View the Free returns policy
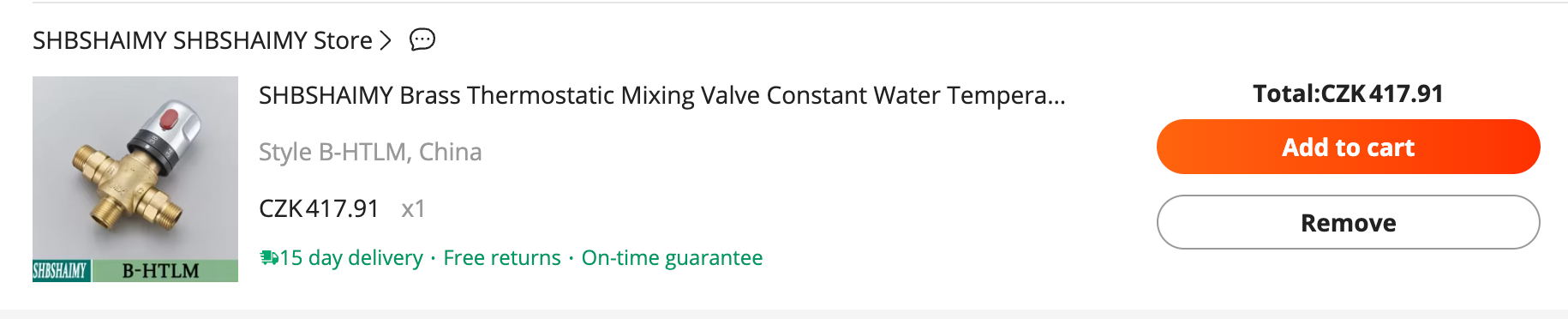This screenshot has height=319, width=1568. [502, 258]
